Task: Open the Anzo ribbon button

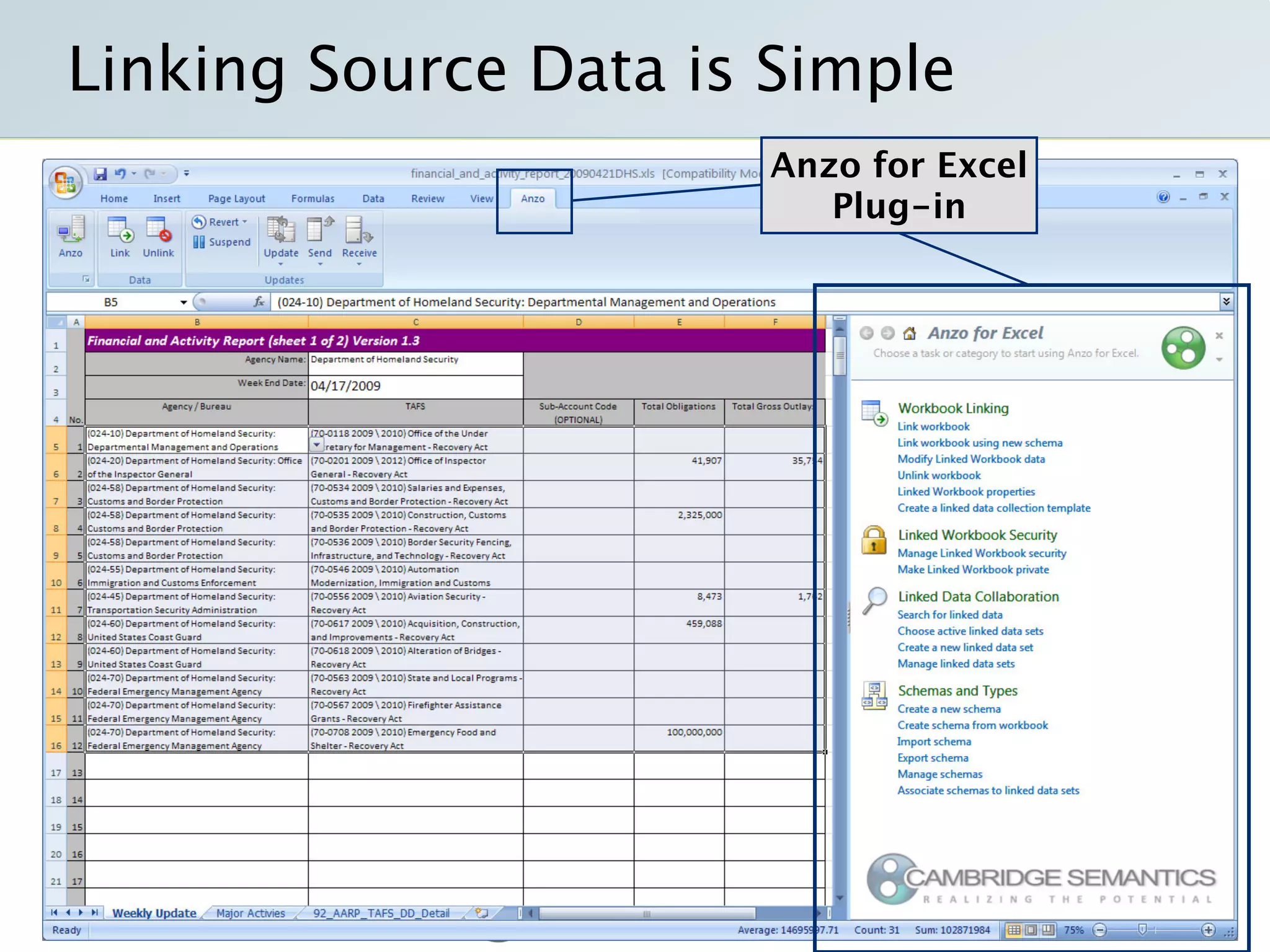Action: click(x=71, y=237)
